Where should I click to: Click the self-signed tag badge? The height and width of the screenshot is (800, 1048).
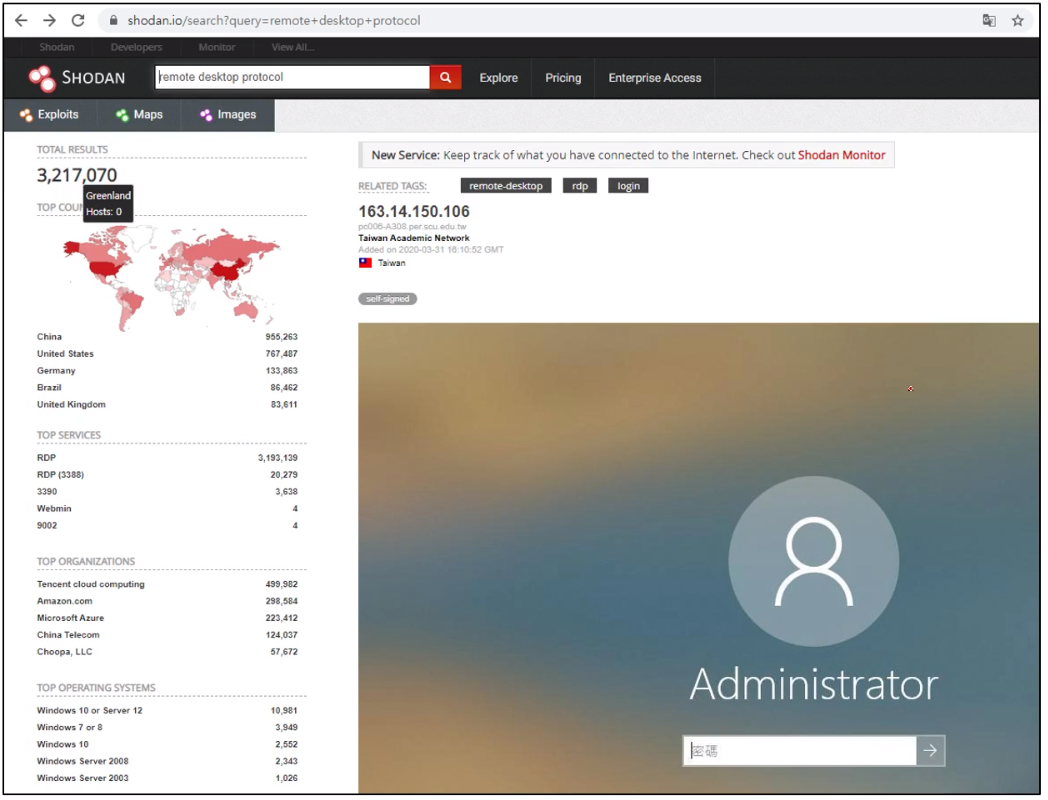pyautogui.click(x=388, y=299)
